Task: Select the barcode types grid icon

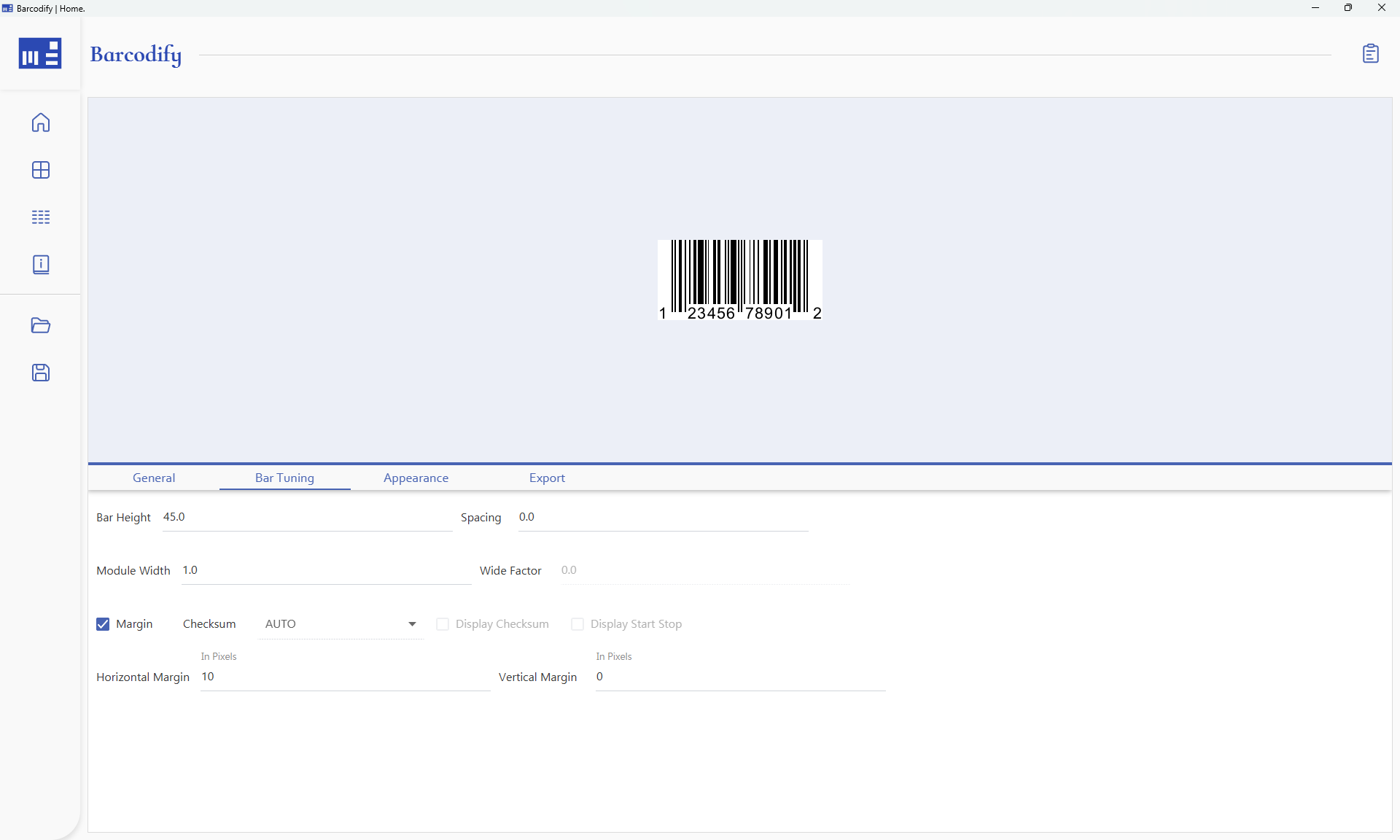Action: coord(40,170)
